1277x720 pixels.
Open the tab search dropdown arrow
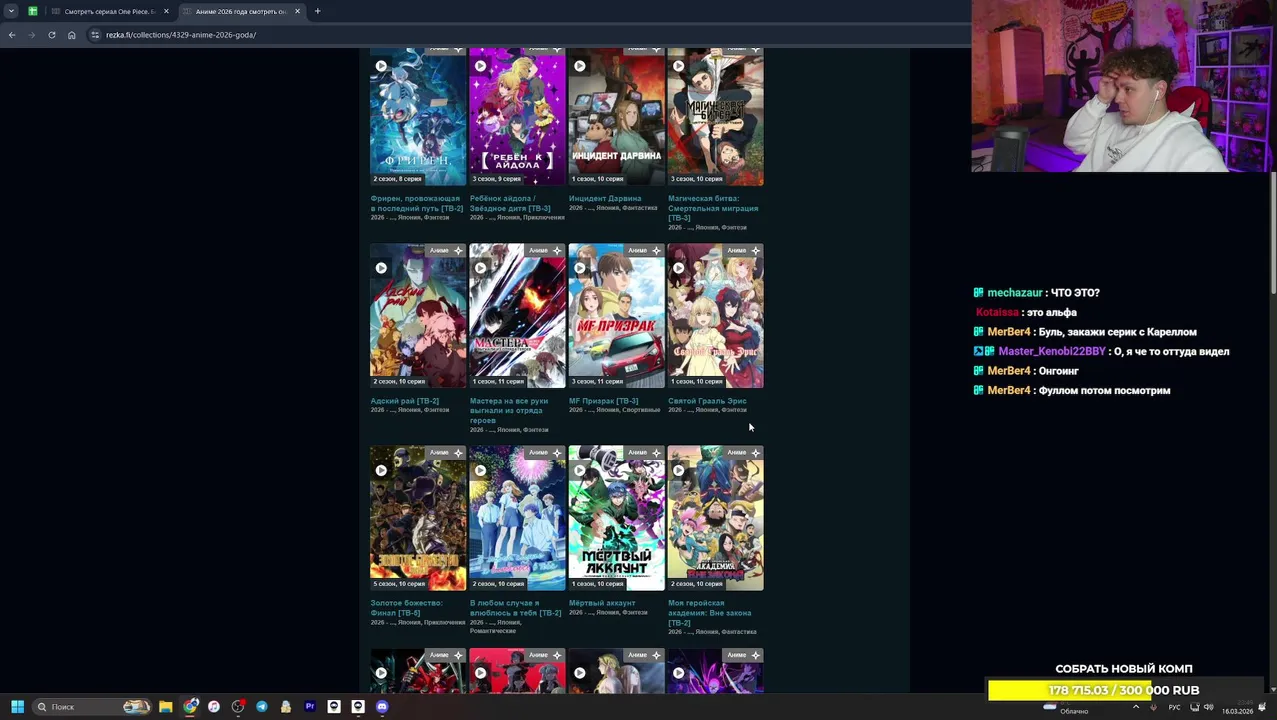pos(11,11)
